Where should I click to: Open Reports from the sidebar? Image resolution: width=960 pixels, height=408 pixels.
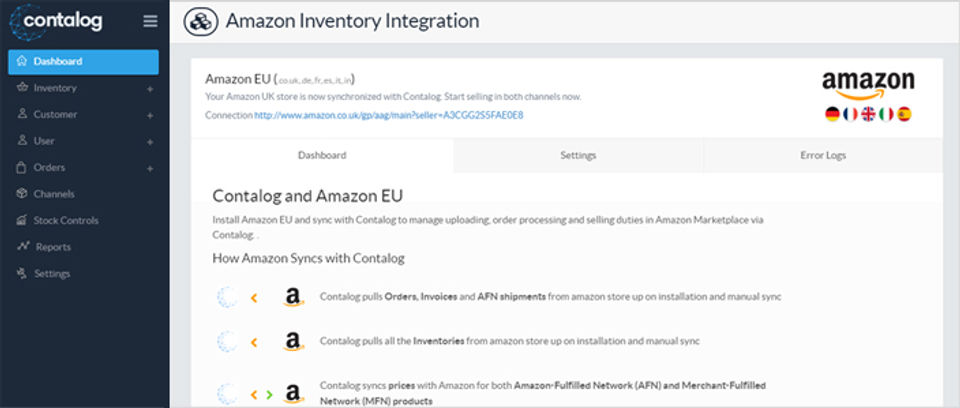coord(53,247)
